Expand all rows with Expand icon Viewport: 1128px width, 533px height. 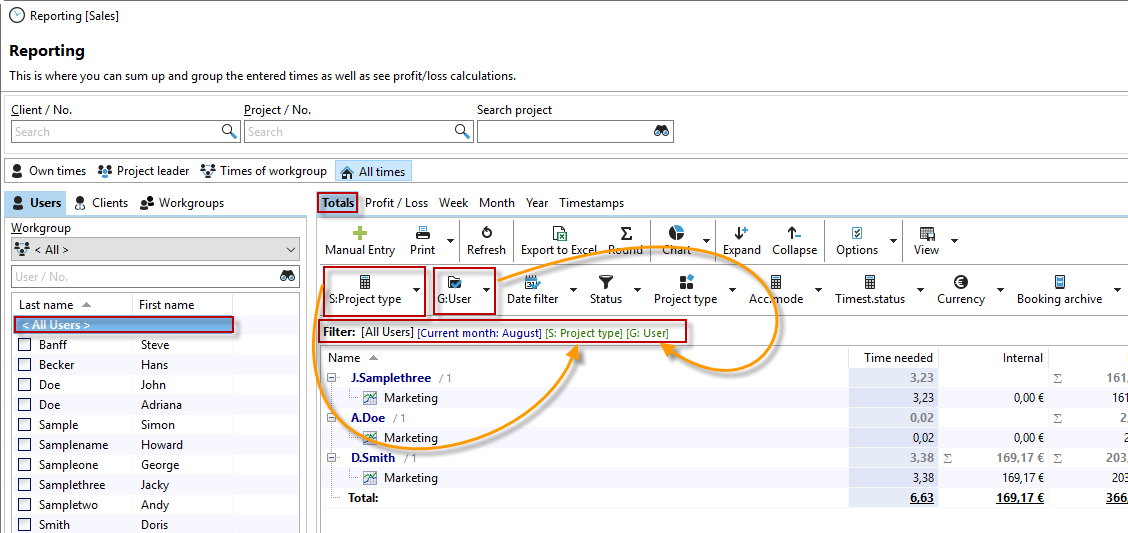[x=741, y=232]
